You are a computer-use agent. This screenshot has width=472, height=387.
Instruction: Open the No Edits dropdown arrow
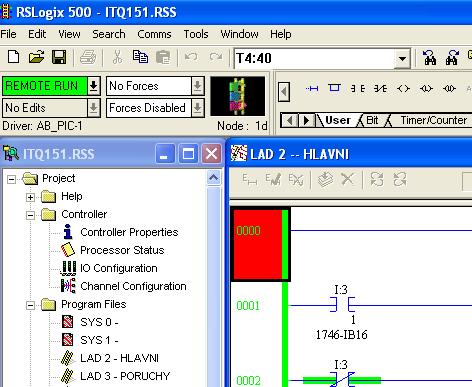click(x=94, y=108)
